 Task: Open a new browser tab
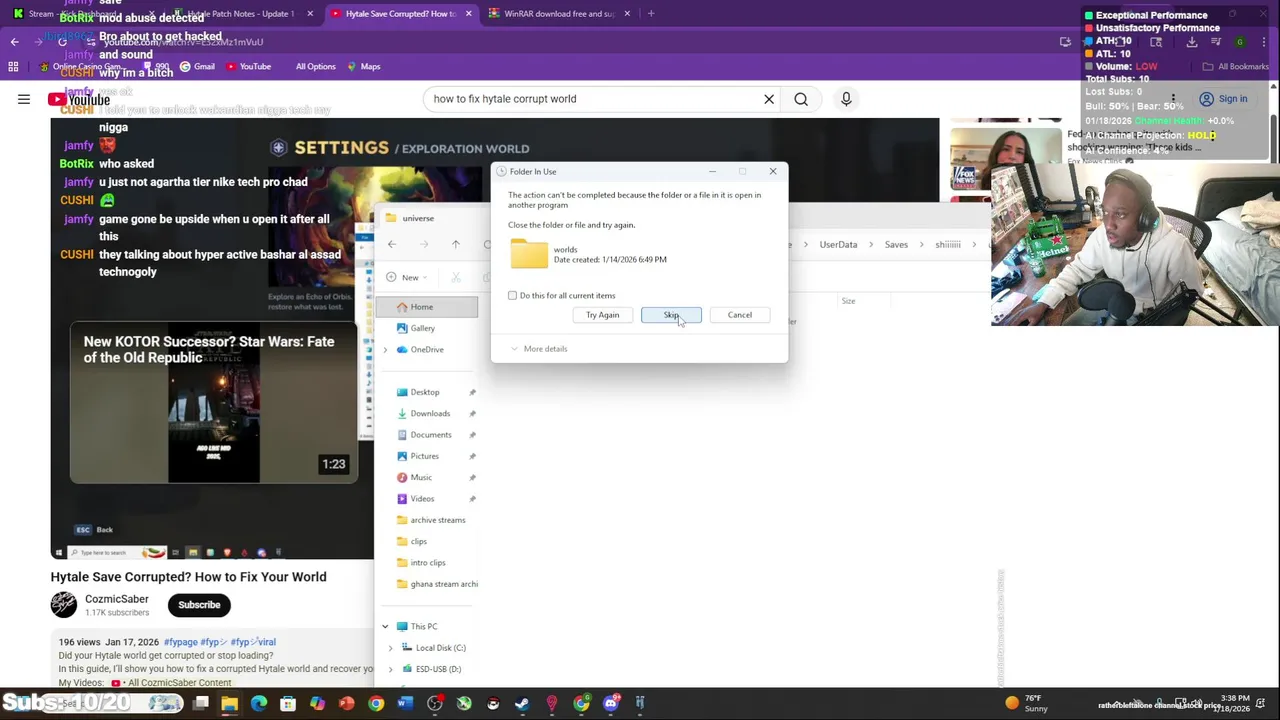[651, 14]
